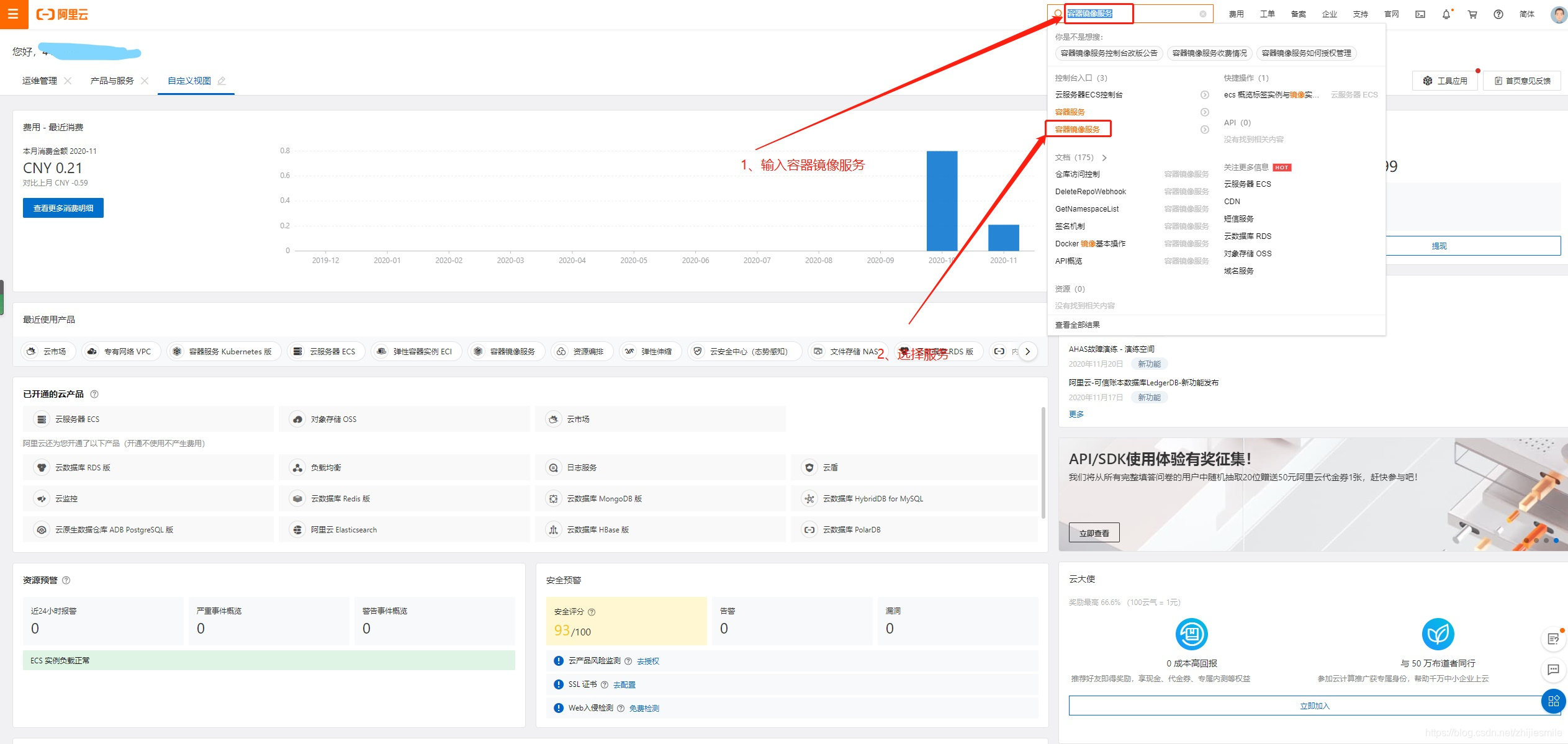Open 云数据库 Redis 版 product card
The height and width of the screenshot is (744, 1568).
point(404,498)
